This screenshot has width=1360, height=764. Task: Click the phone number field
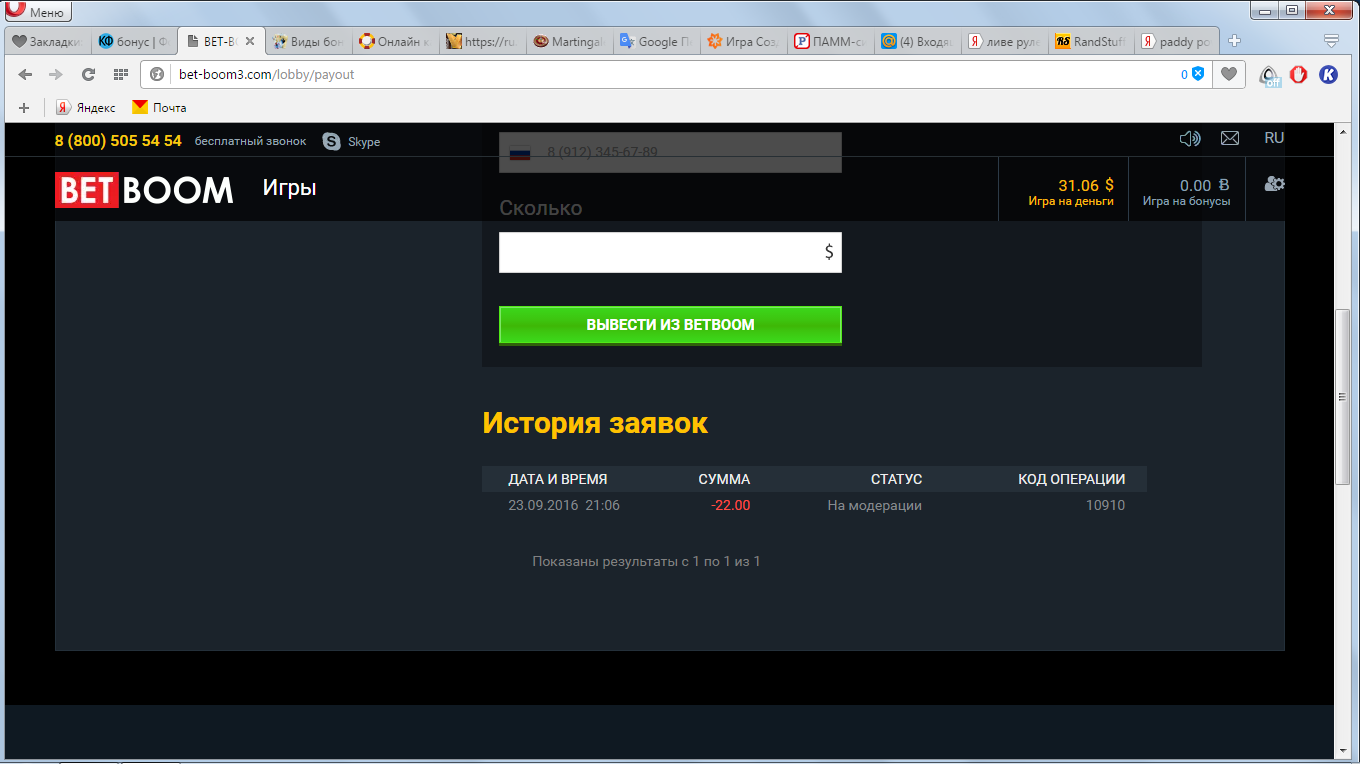tap(670, 152)
